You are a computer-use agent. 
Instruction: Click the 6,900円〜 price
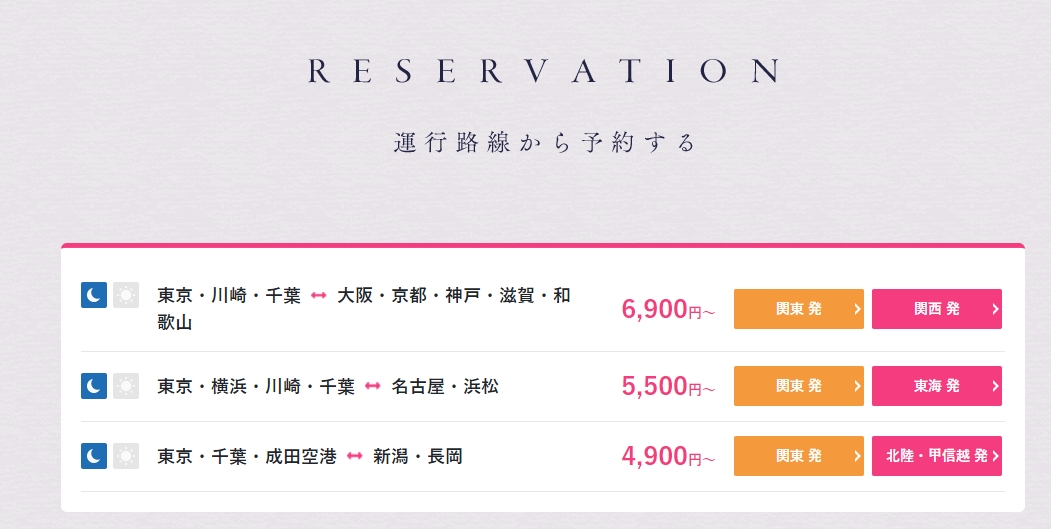coord(668,309)
